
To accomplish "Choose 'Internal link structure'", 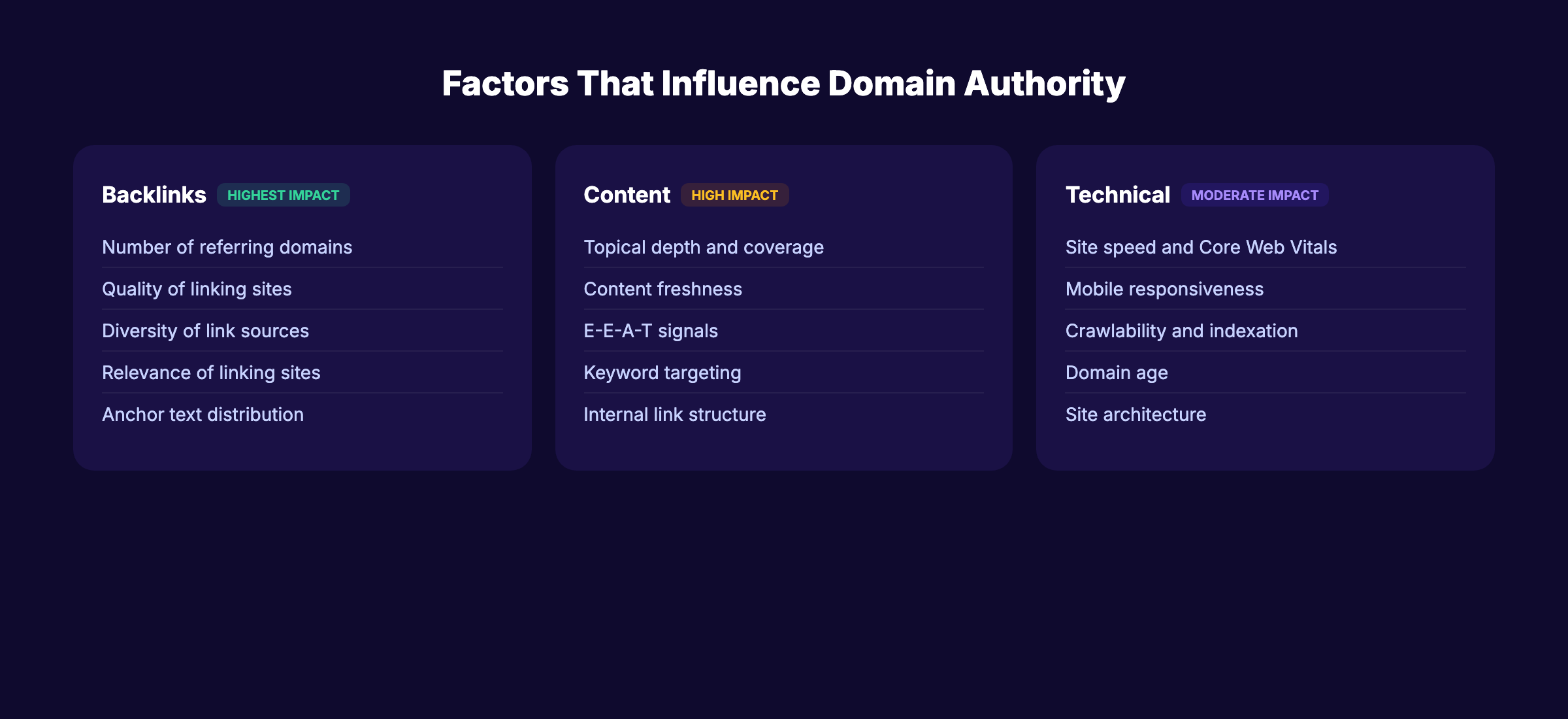I will 675,414.
